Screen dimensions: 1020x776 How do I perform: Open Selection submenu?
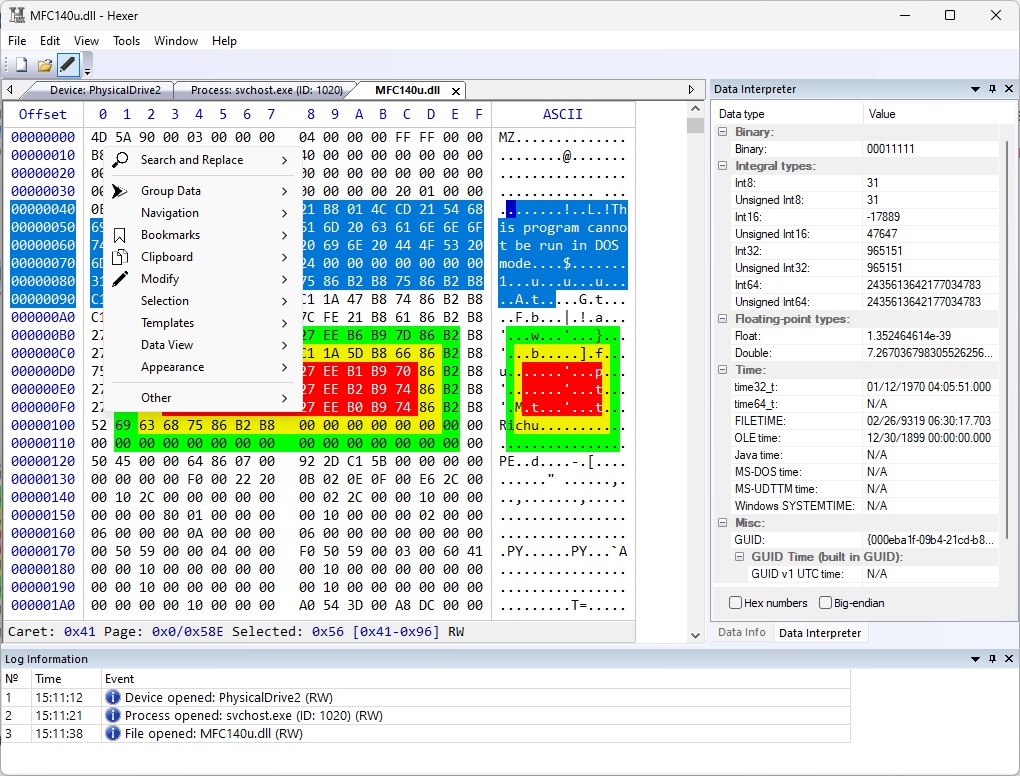205,301
